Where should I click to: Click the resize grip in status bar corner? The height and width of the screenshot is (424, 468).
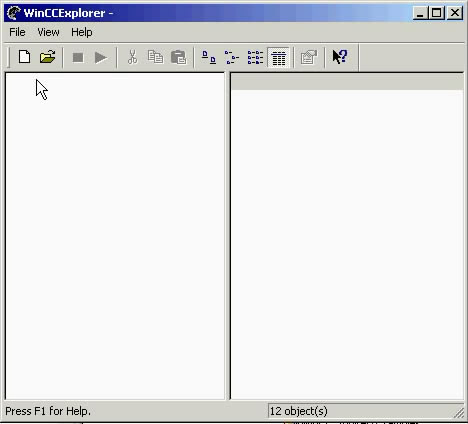pyautogui.click(x=459, y=413)
